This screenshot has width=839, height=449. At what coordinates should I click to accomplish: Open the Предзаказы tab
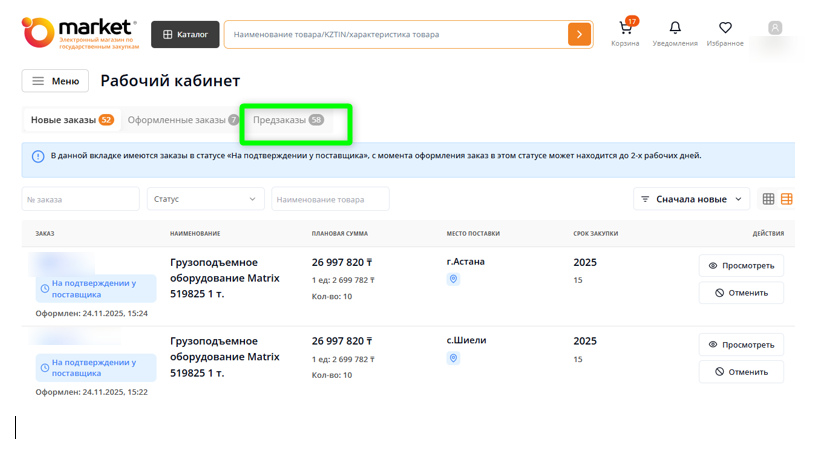point(288,120)
